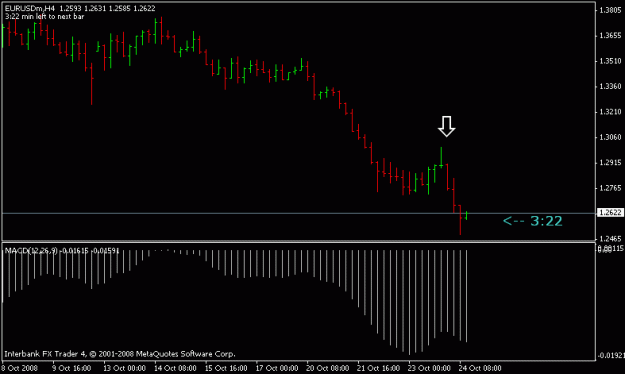This screenshot has height=374, width=625.
Task: Click the 1.2622 current price tag
Action: (610, 213)
